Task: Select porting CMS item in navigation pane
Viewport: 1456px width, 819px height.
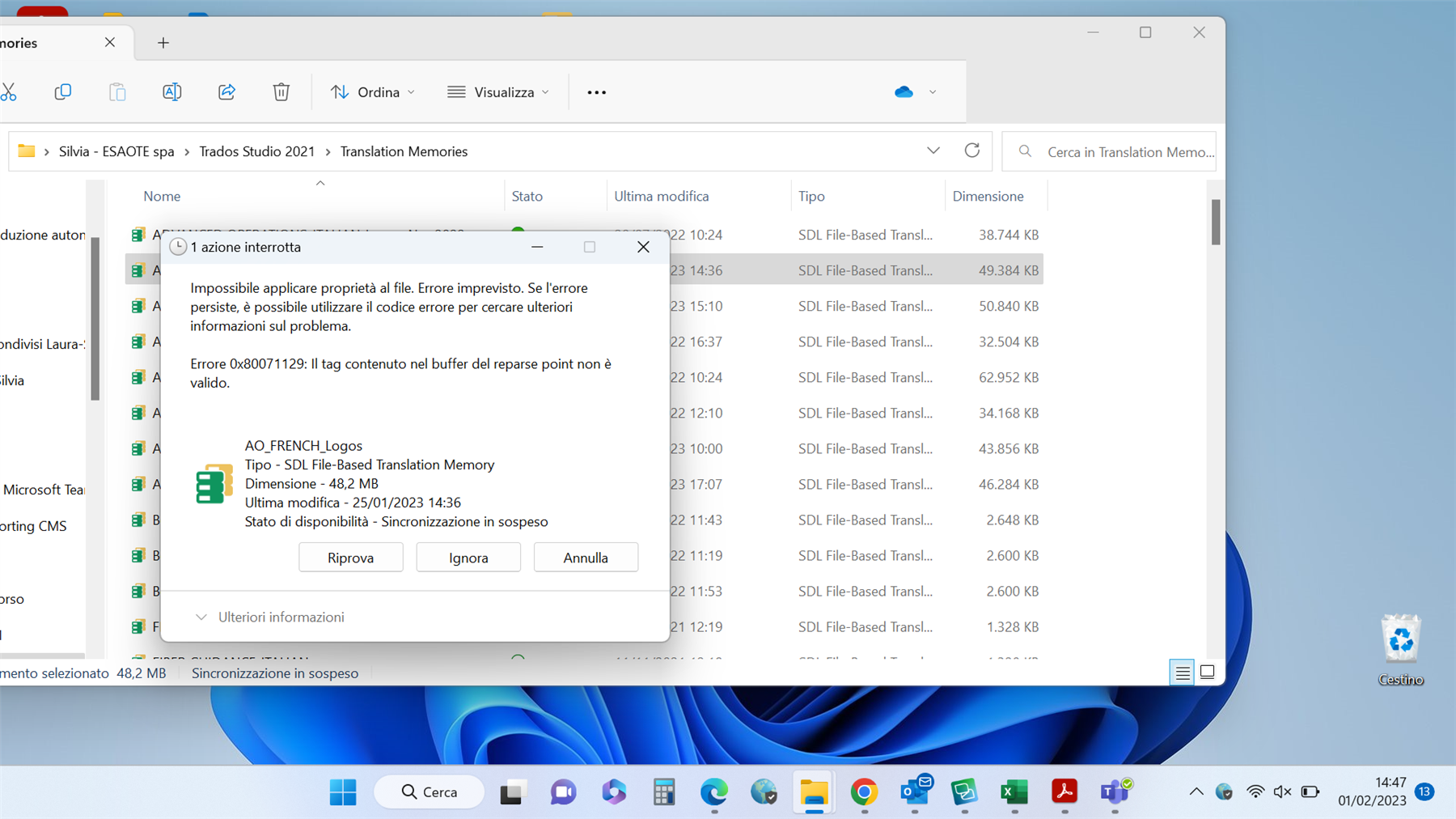Action: click(x=34, y=526)
